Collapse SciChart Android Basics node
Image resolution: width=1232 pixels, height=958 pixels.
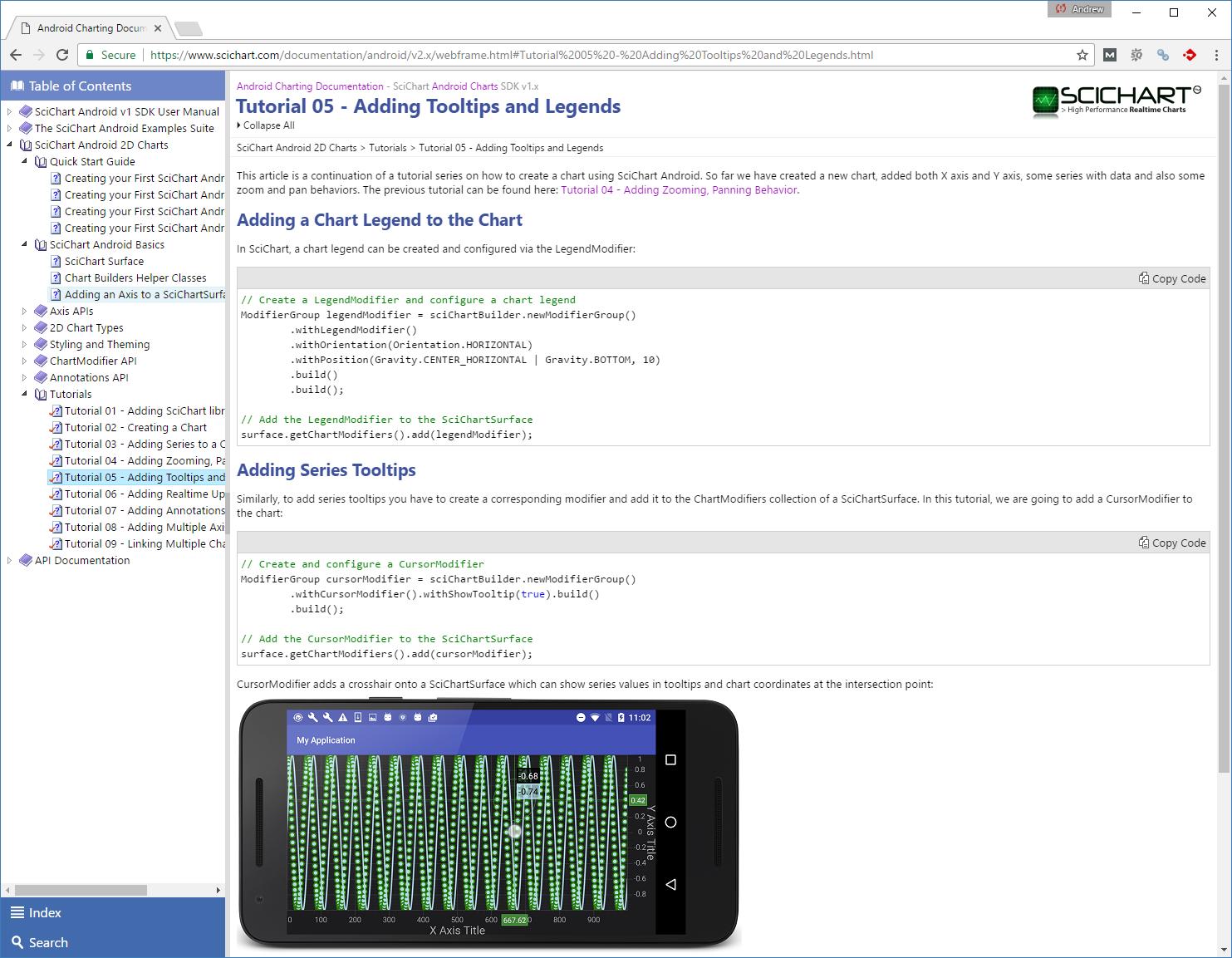24,244
